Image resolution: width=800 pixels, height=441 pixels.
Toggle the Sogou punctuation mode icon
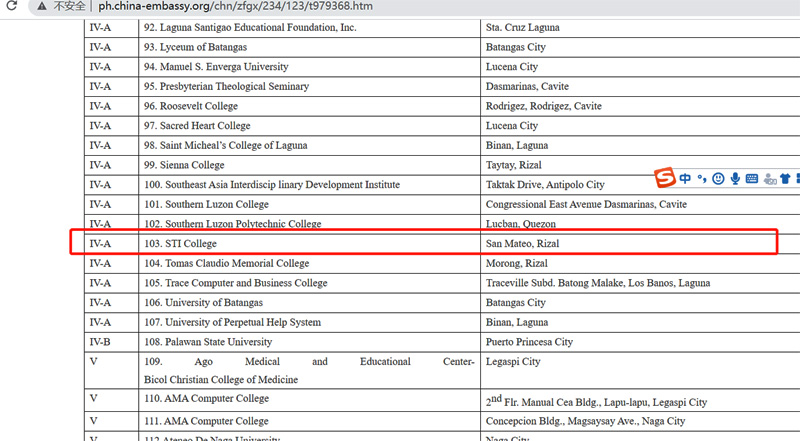click(702, 178)
